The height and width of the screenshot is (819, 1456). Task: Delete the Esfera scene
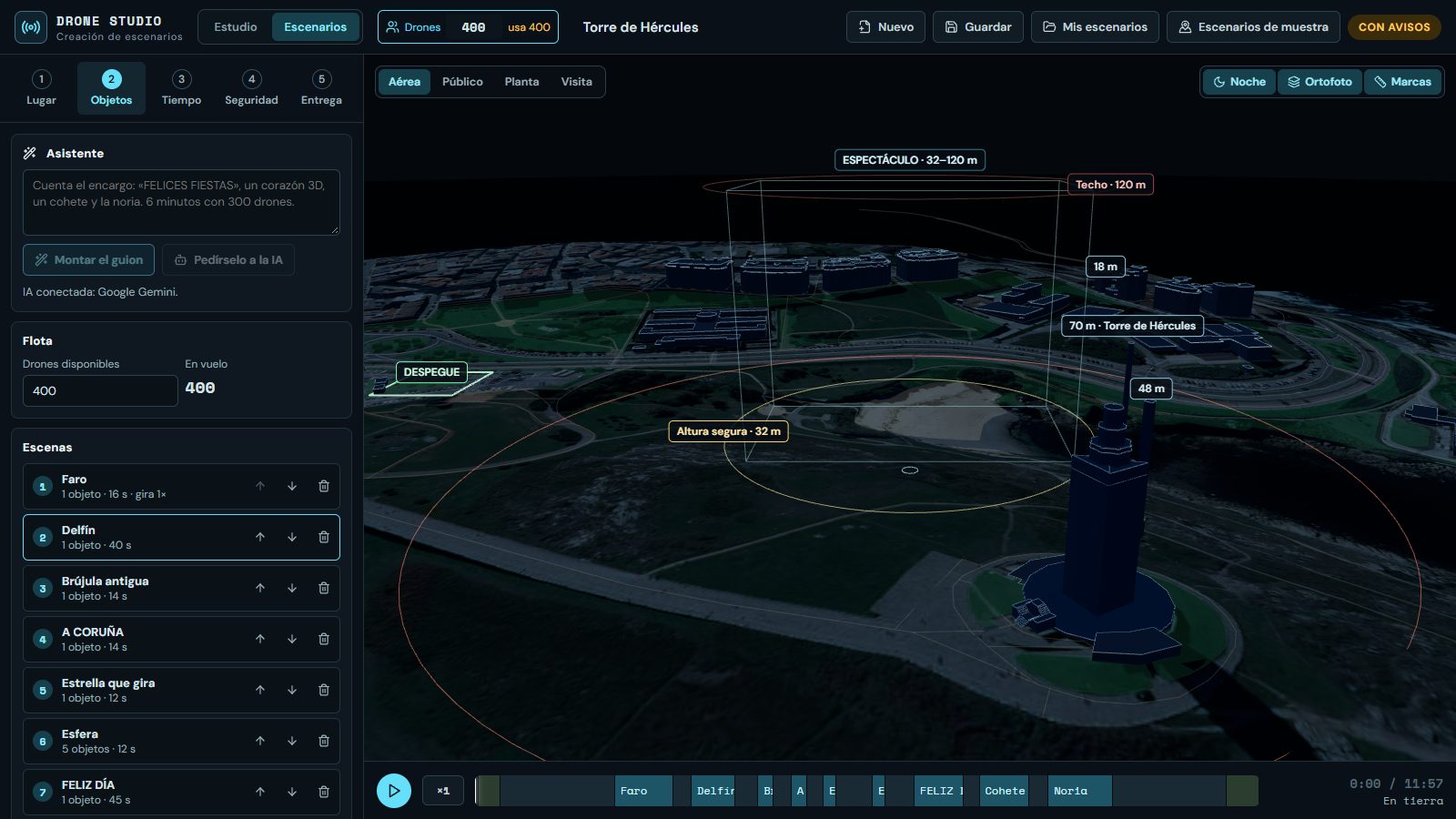pyautogui.click(x=324, y=741)
